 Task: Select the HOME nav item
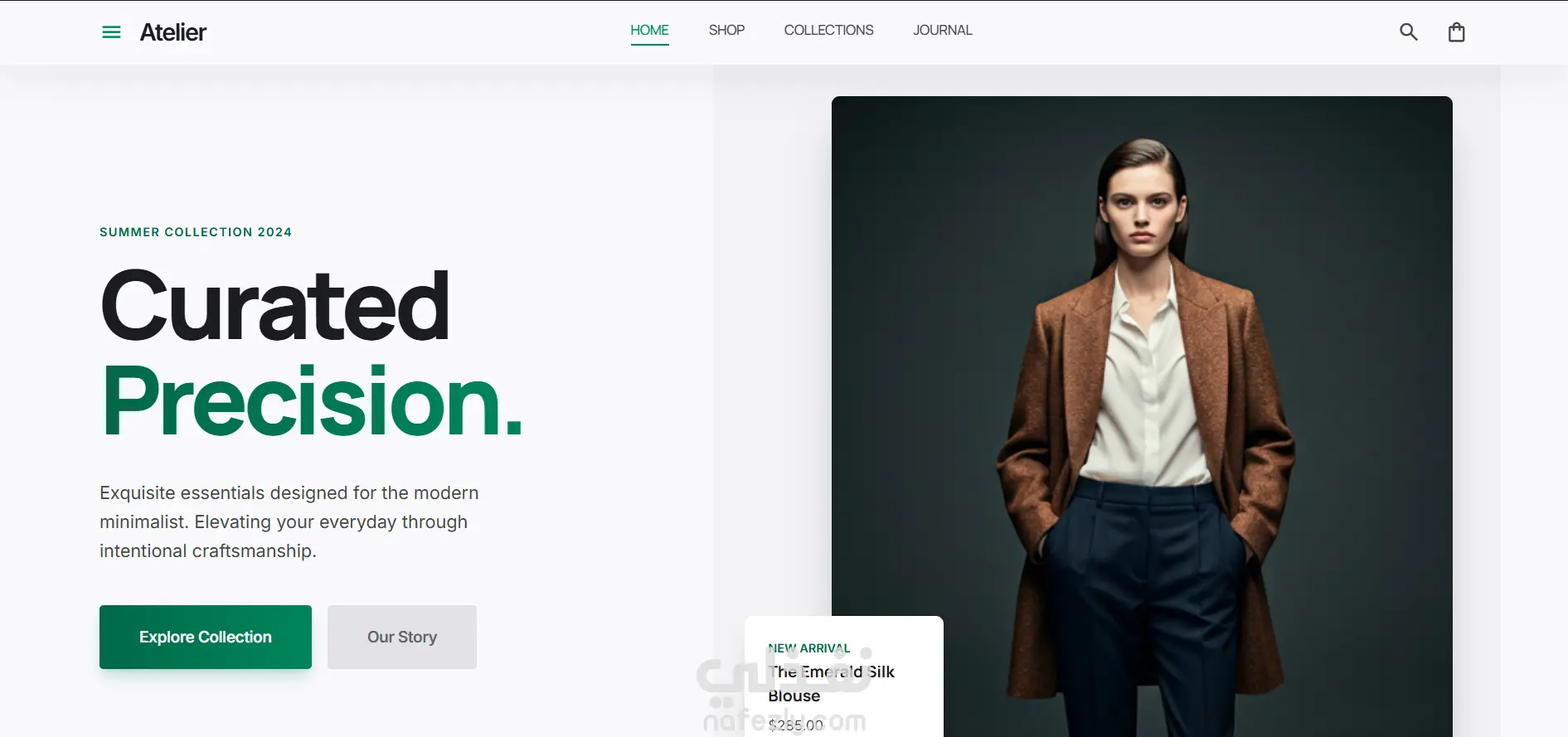pos(649,31)
